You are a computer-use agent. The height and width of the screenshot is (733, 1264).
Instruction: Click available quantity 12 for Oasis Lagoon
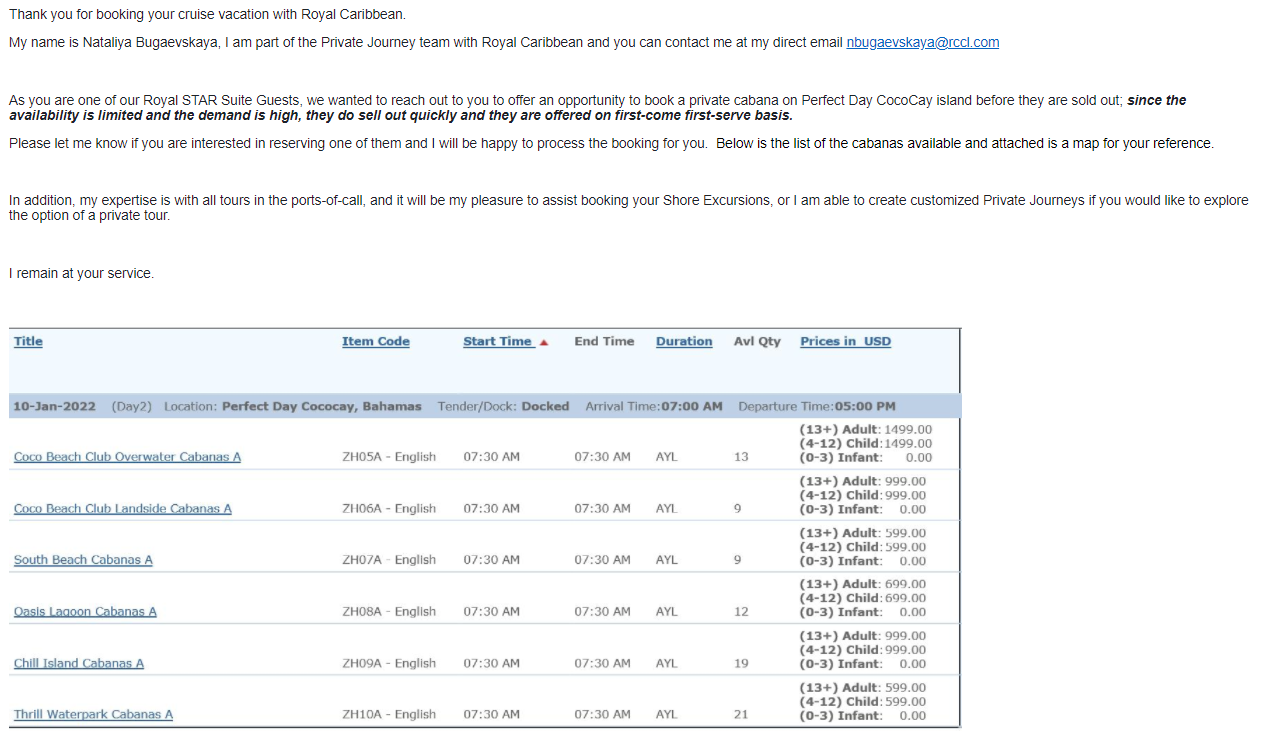click(x=741, y=612)
